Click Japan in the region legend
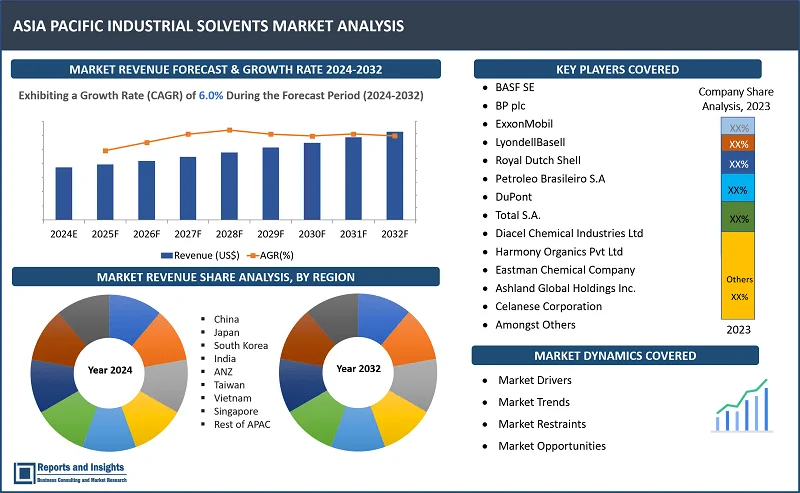Screen dimensions: 800x493 click(x=227, y=333)
